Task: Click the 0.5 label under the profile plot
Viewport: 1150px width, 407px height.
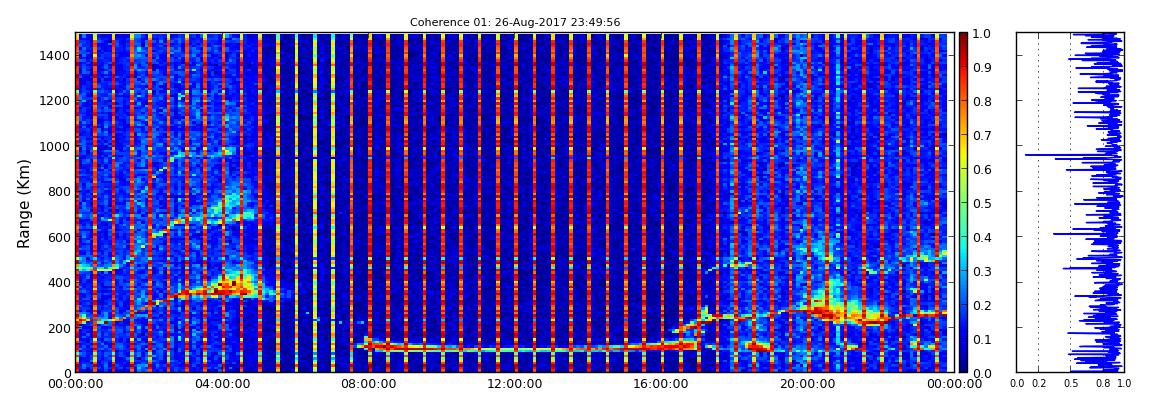Action: [x=1071, y=384]
